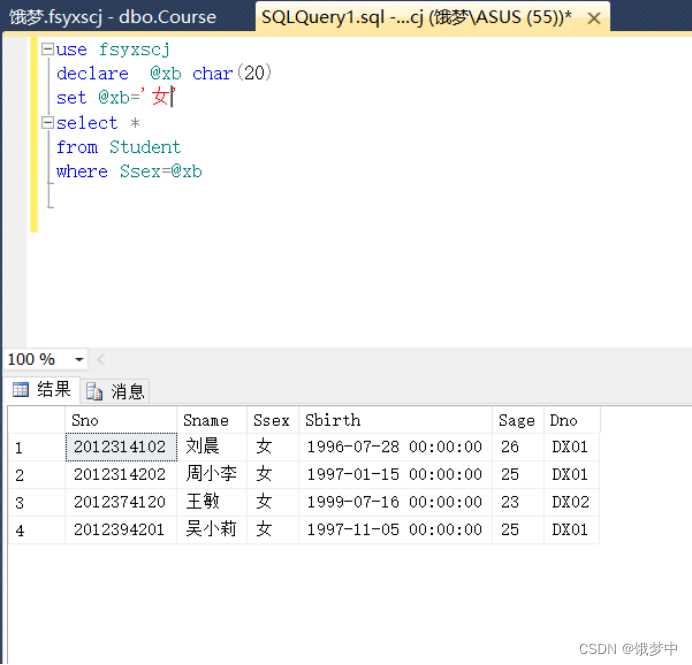Open the 100 % zoom dropdown
The height and width of the screenshot is (665, 692).
pyautogui.click(x=79, y=359)
